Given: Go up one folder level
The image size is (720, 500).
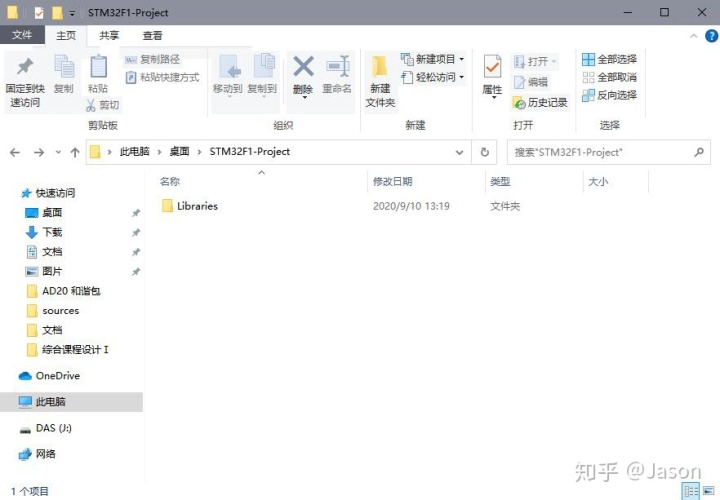Looking at the screenshot, I should [75, 152].
